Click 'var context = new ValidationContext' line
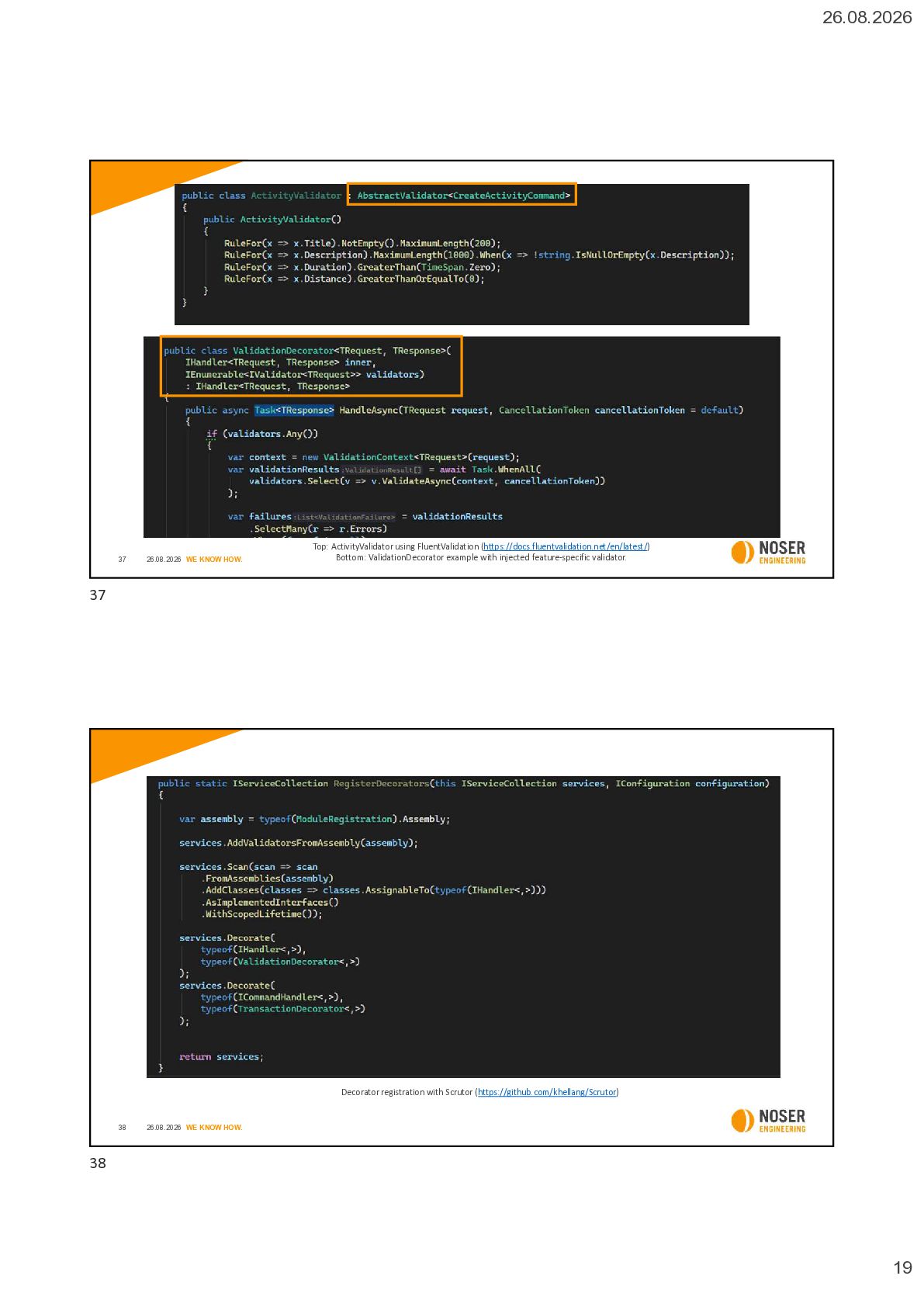Viewport: 924px width, 1307px height. coord(374,457)
